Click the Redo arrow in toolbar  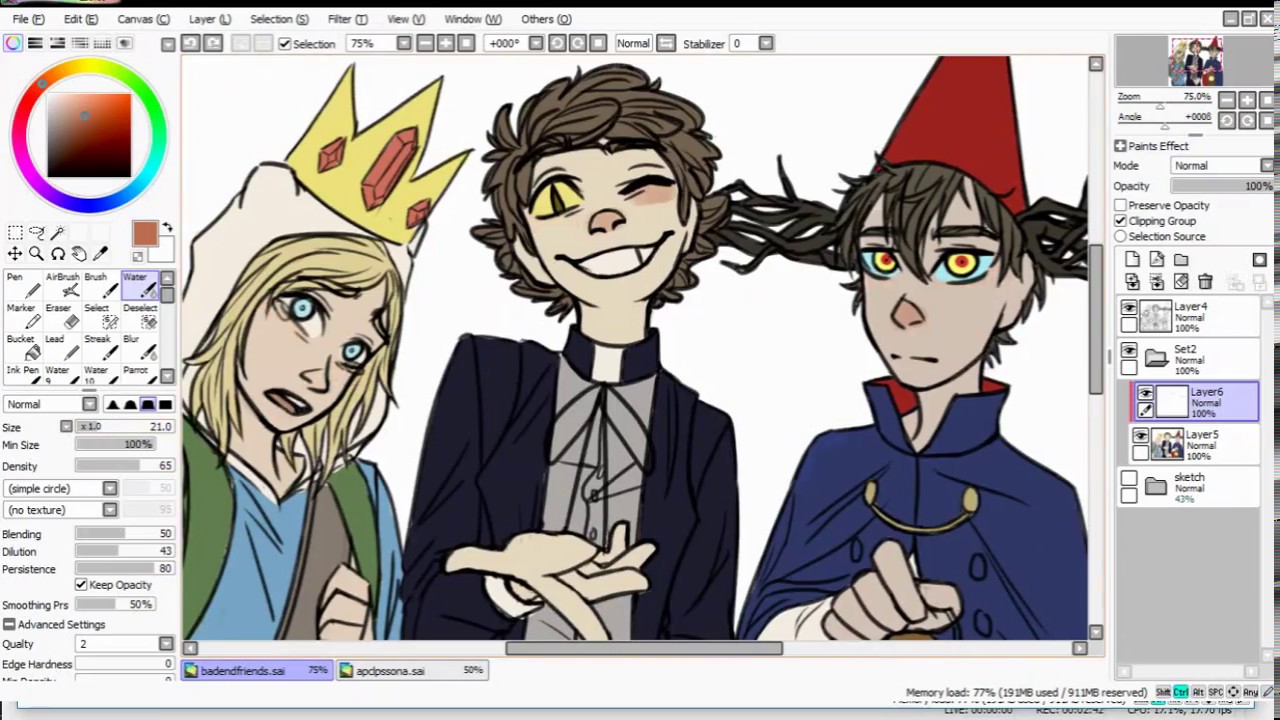tap(214, 43)
